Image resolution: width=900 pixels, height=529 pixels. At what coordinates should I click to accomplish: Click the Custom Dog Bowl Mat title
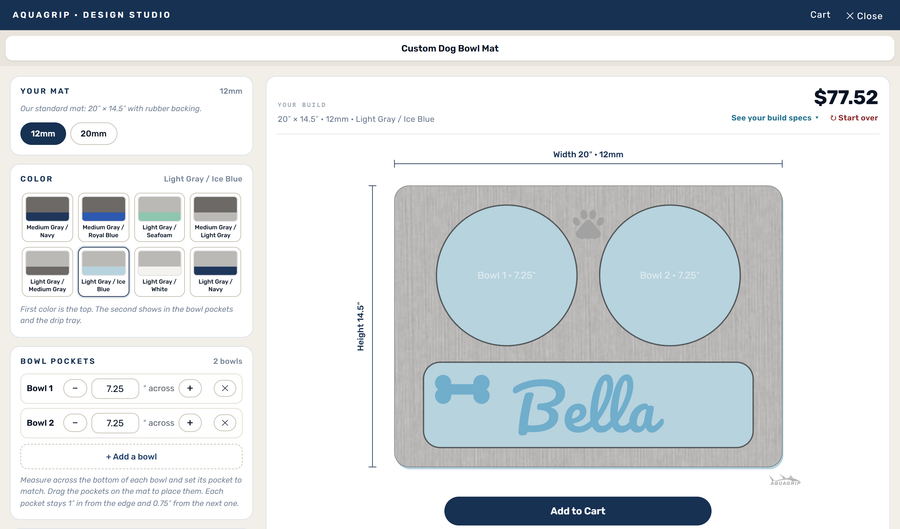pos(450,48)
